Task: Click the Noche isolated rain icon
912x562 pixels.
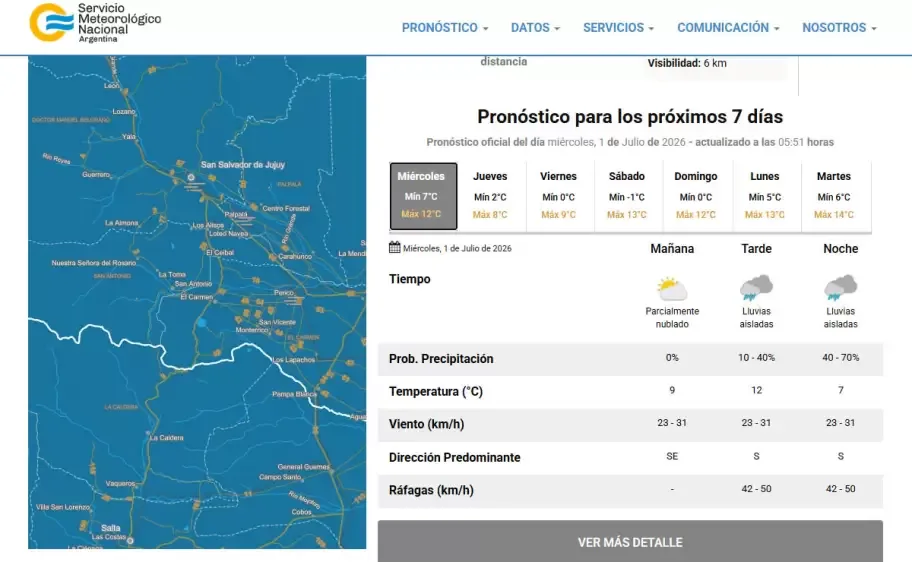Action: 840,287
